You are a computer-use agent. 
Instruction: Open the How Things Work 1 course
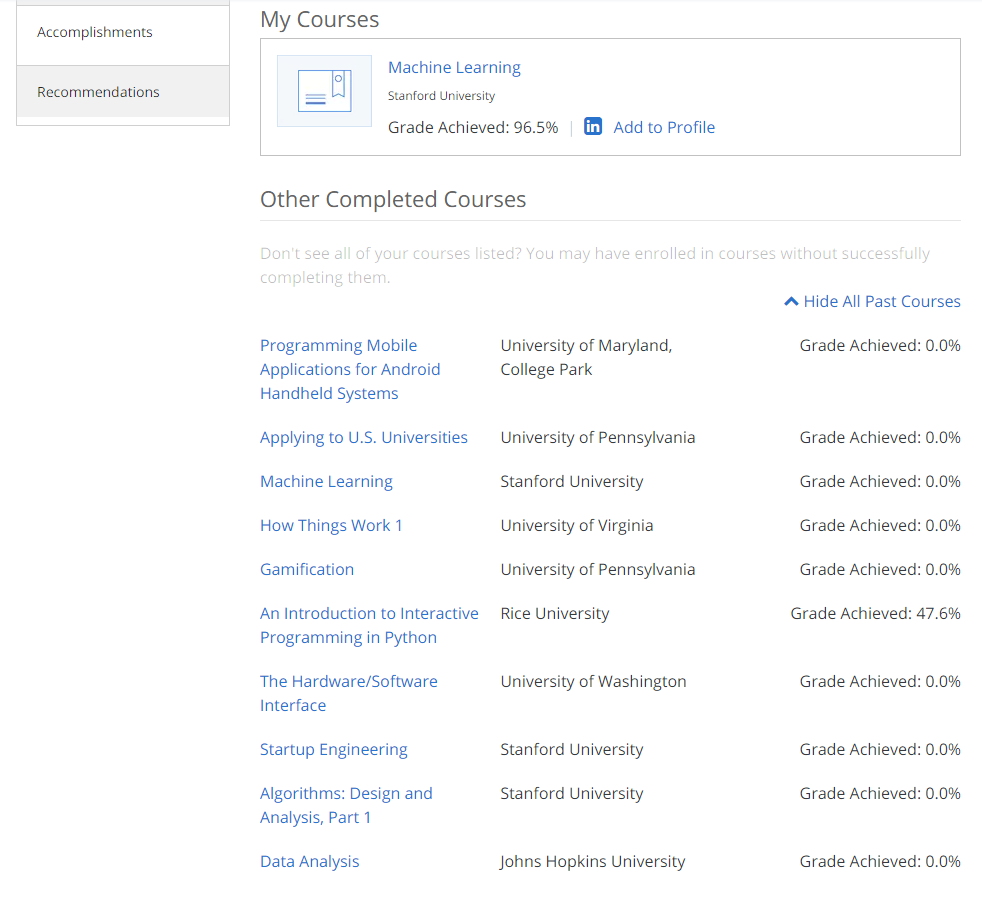click(x=331, y=525)
